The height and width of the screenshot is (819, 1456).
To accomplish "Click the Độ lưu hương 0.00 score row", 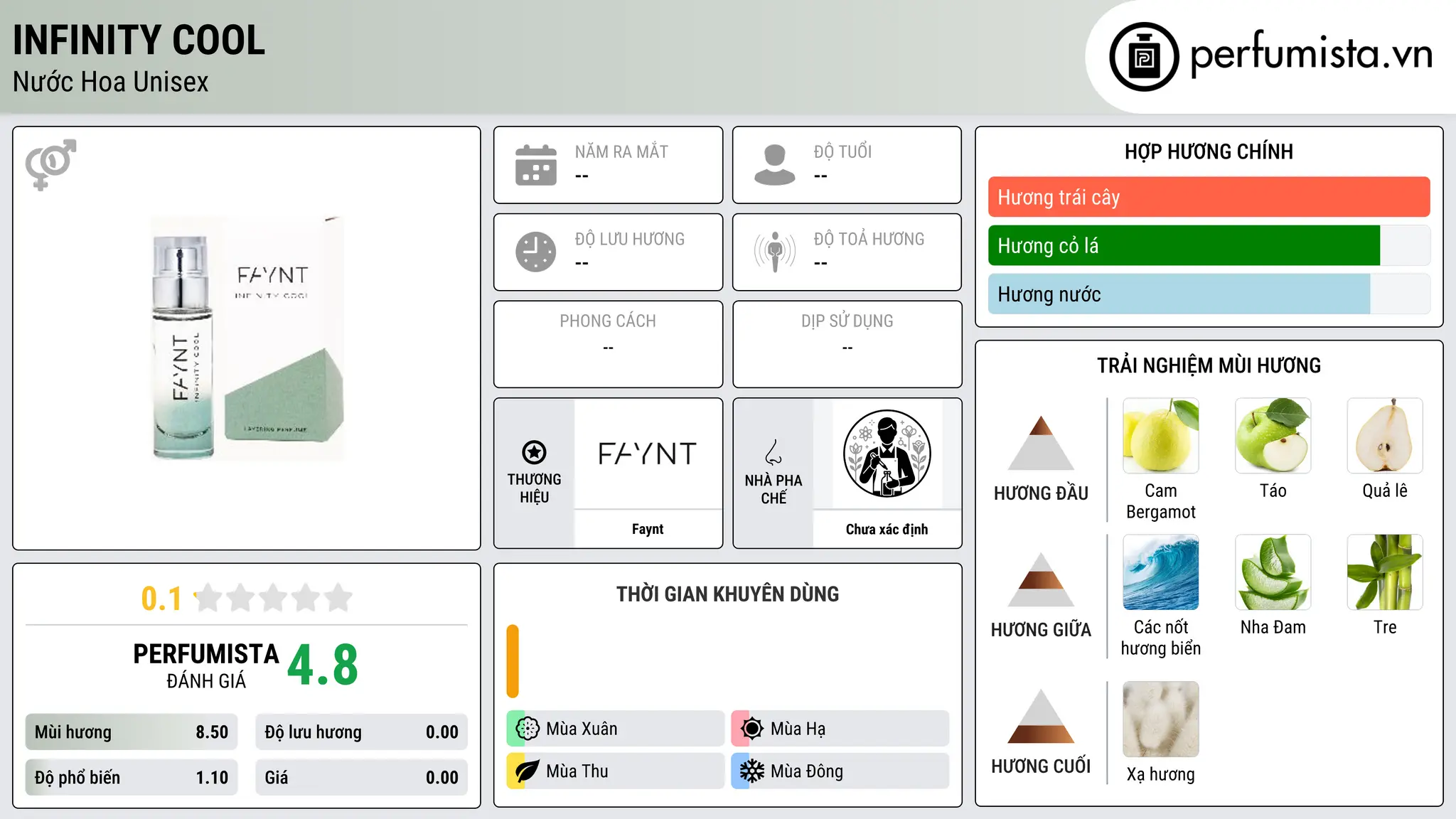I will (361, 732).
